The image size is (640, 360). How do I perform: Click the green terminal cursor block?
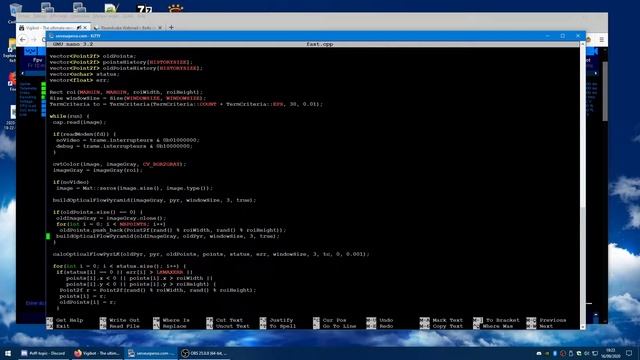[x=48, y=236]
